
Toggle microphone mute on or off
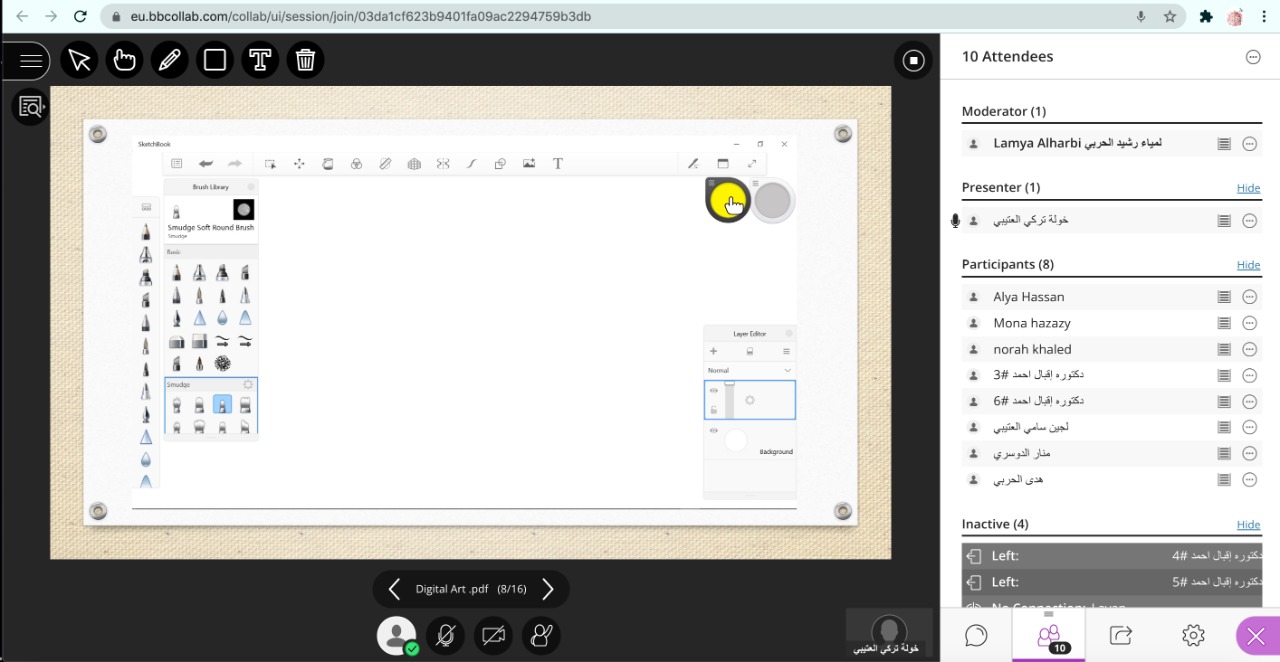pos(445,635)
